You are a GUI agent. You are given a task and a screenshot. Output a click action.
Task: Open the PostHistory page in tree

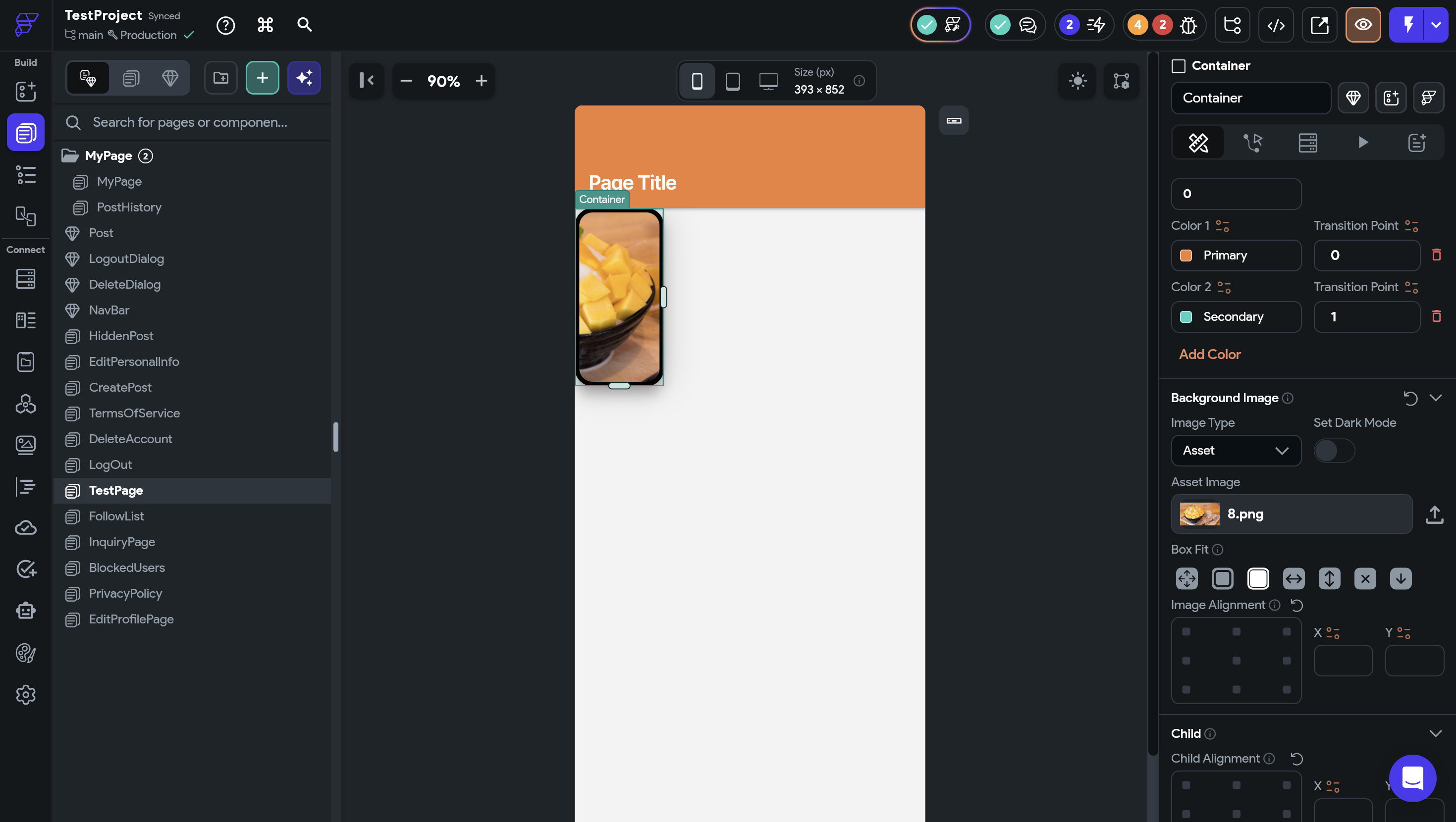[129, 207]
